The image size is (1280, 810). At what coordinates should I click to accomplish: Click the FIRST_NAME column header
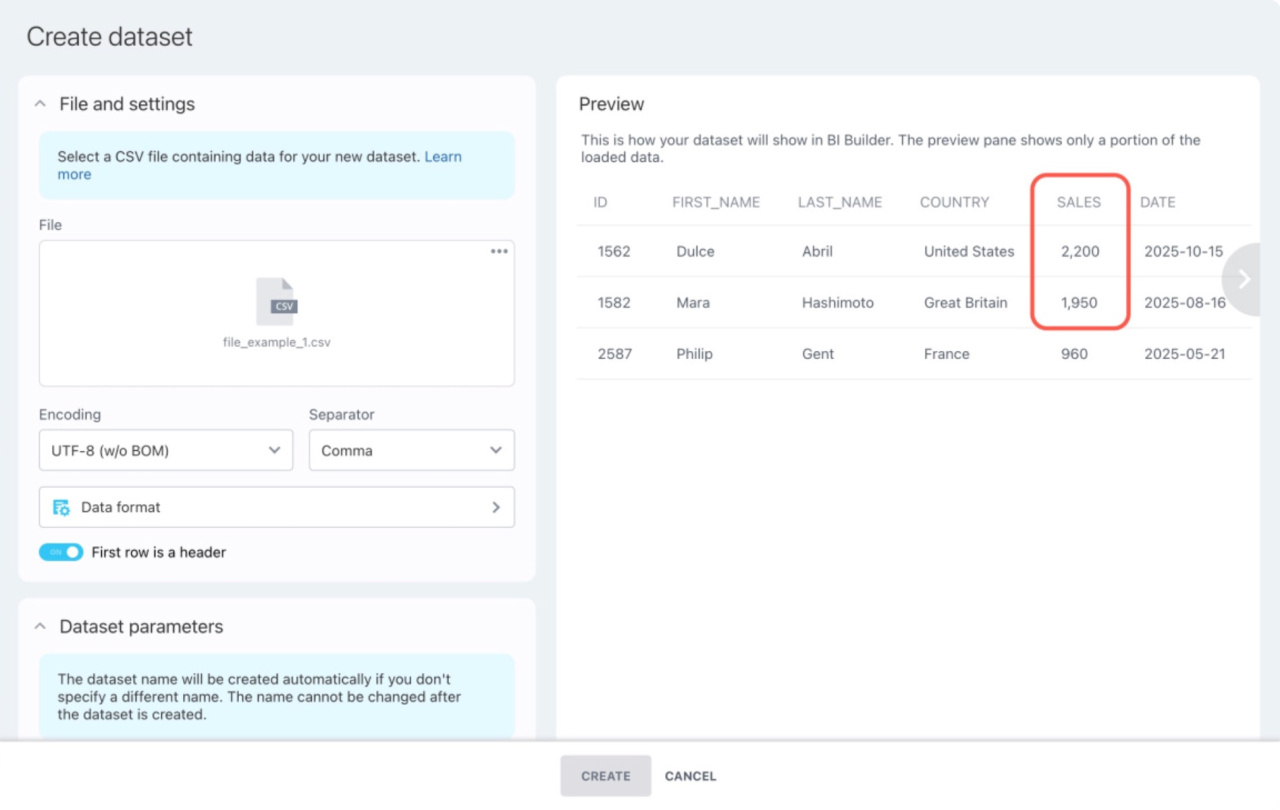716,202
